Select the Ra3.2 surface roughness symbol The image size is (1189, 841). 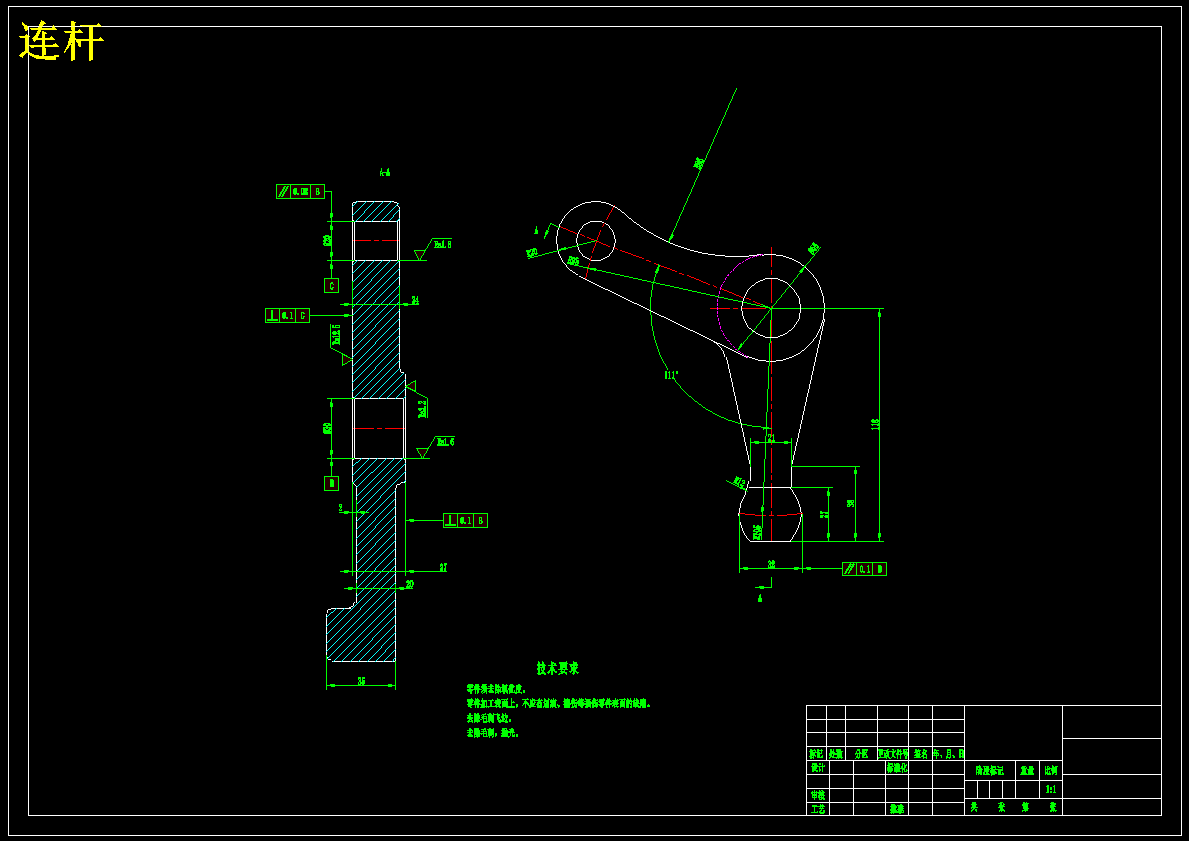pyautogui.click(x=419, y=399)
